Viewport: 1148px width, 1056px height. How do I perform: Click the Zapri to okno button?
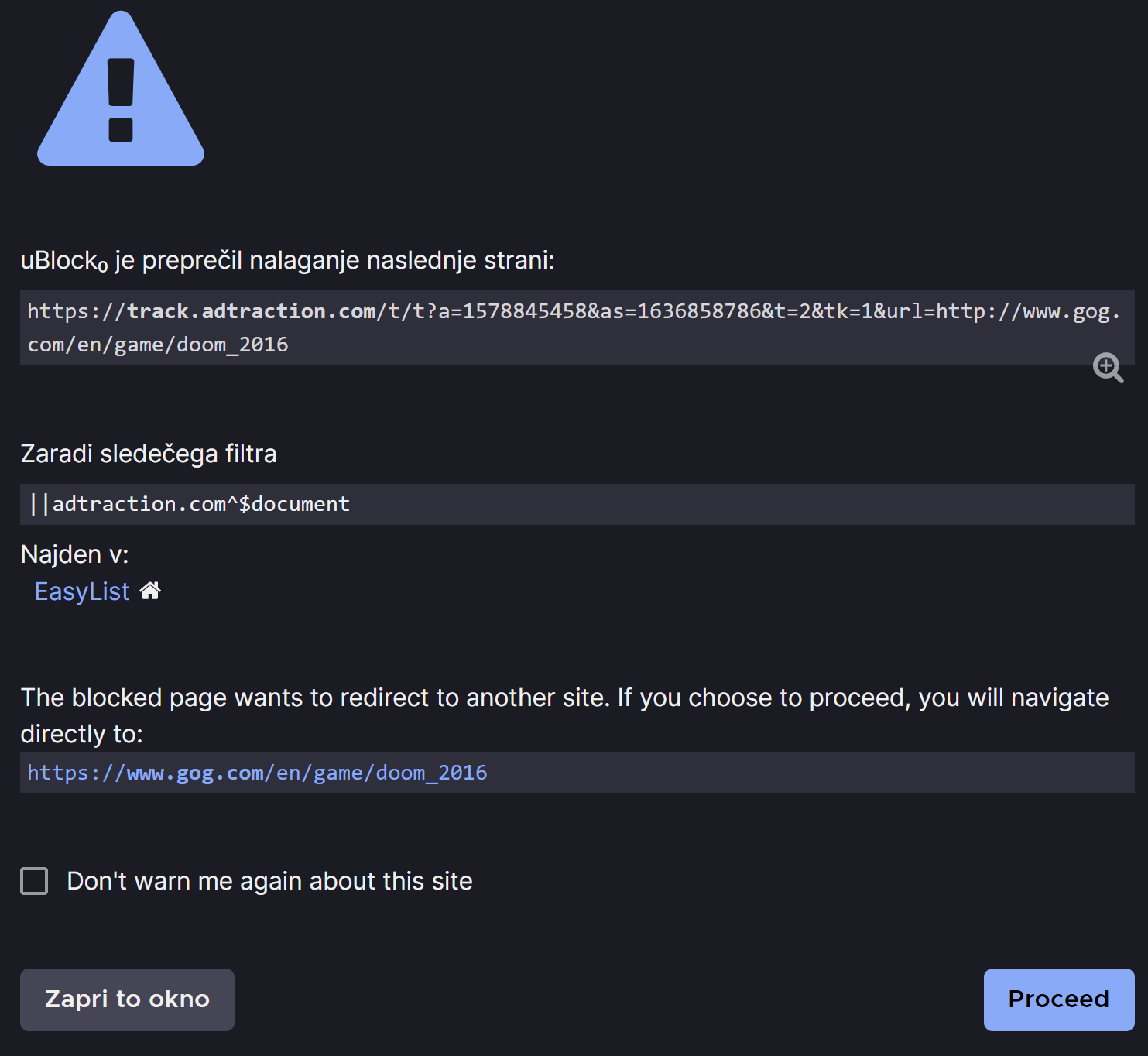pos(127,999)
